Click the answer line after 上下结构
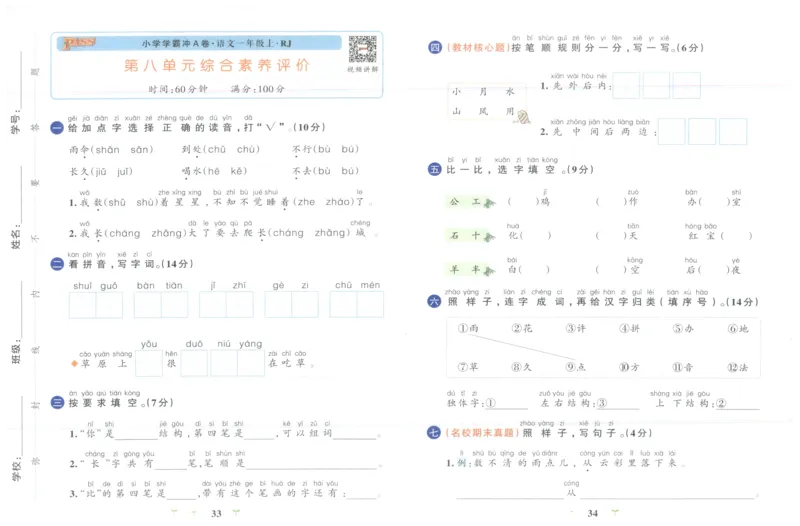 (738, 404)
